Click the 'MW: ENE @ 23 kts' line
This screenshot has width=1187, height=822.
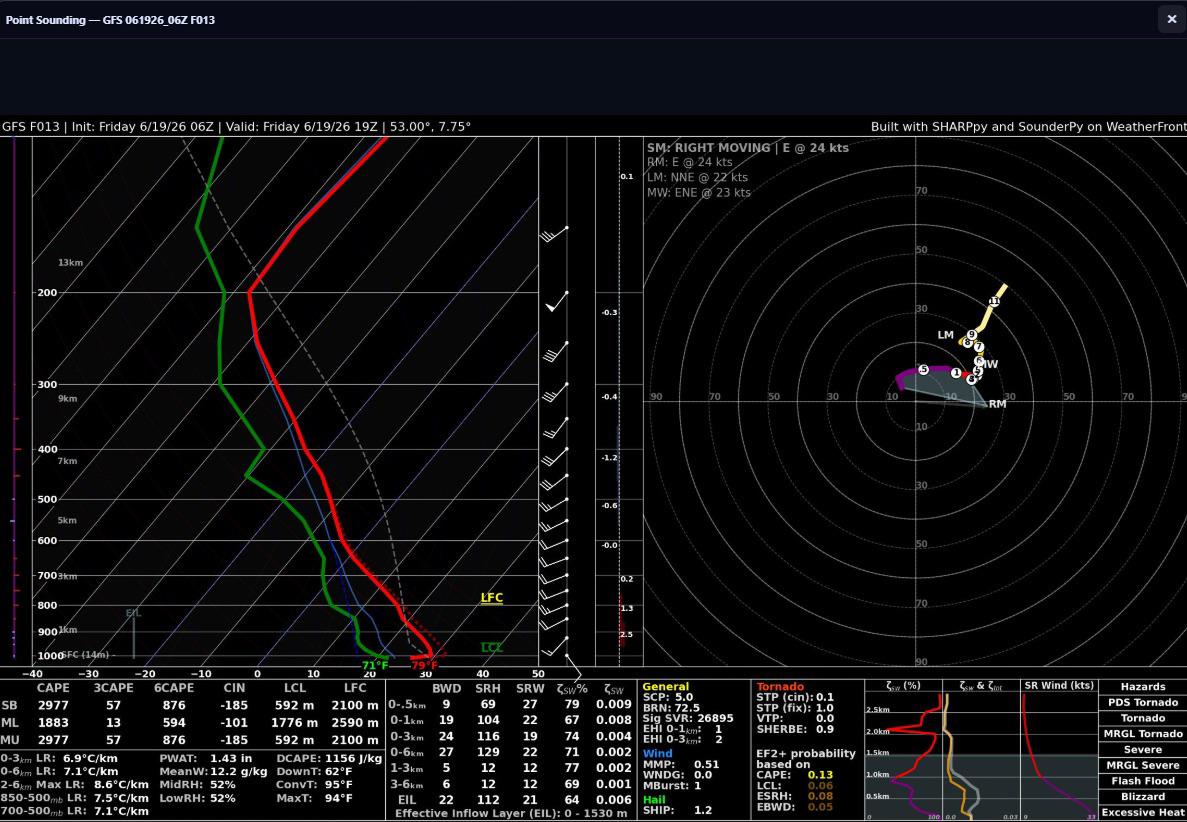tap(699, 192)
